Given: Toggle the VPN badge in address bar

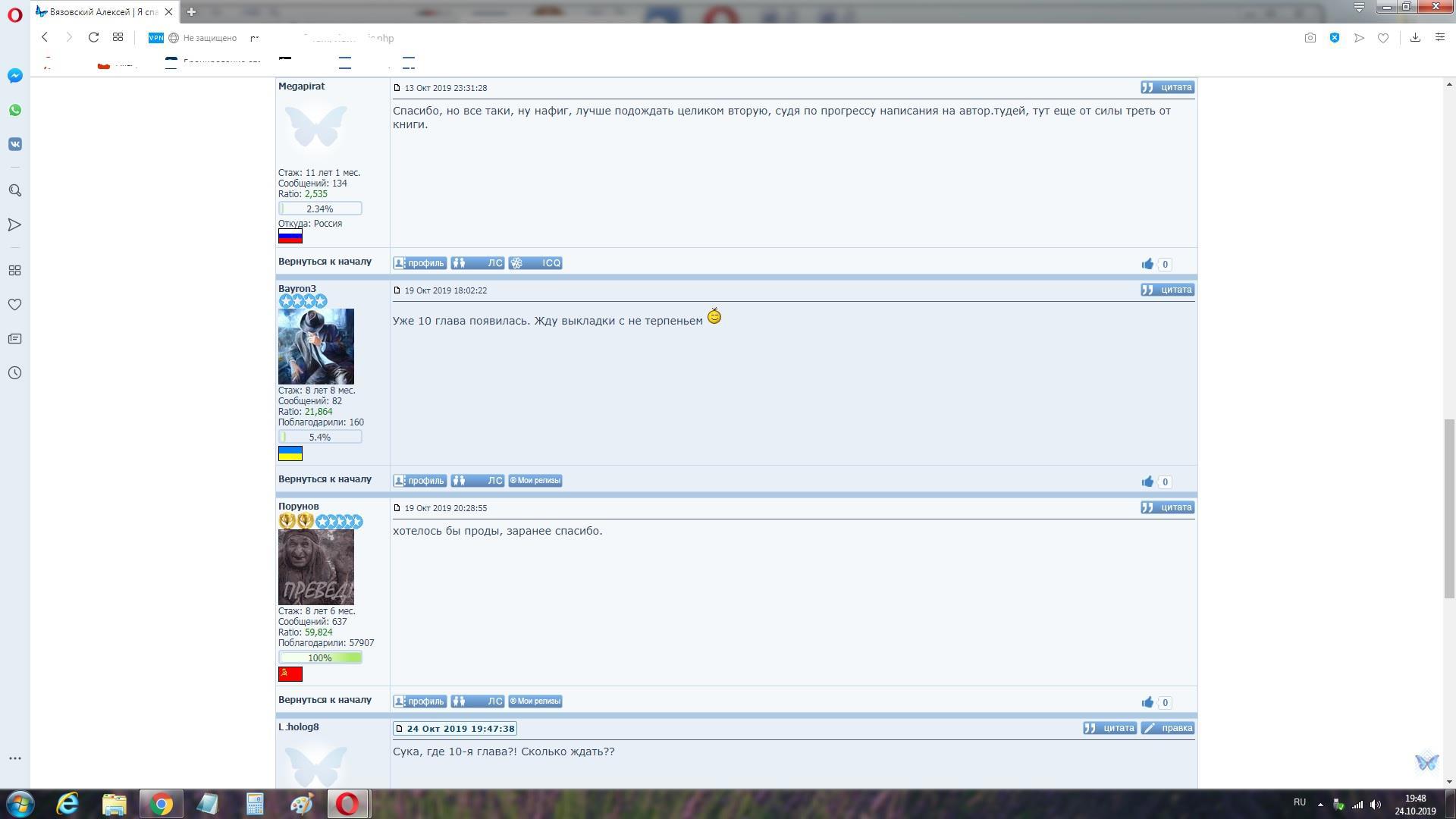Looking at the screenshot, I should [x=155, y=38].
